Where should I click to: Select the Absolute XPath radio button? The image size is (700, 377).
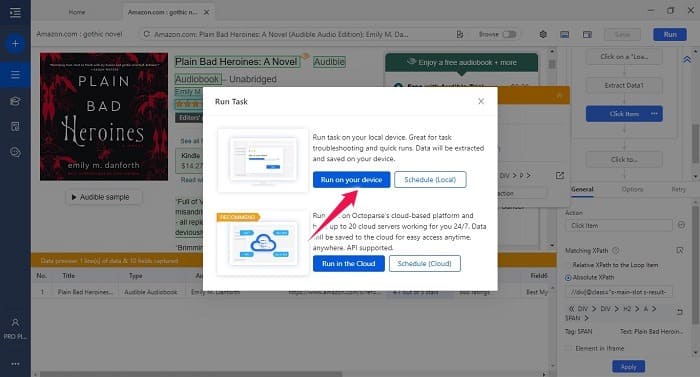[568, 277]
